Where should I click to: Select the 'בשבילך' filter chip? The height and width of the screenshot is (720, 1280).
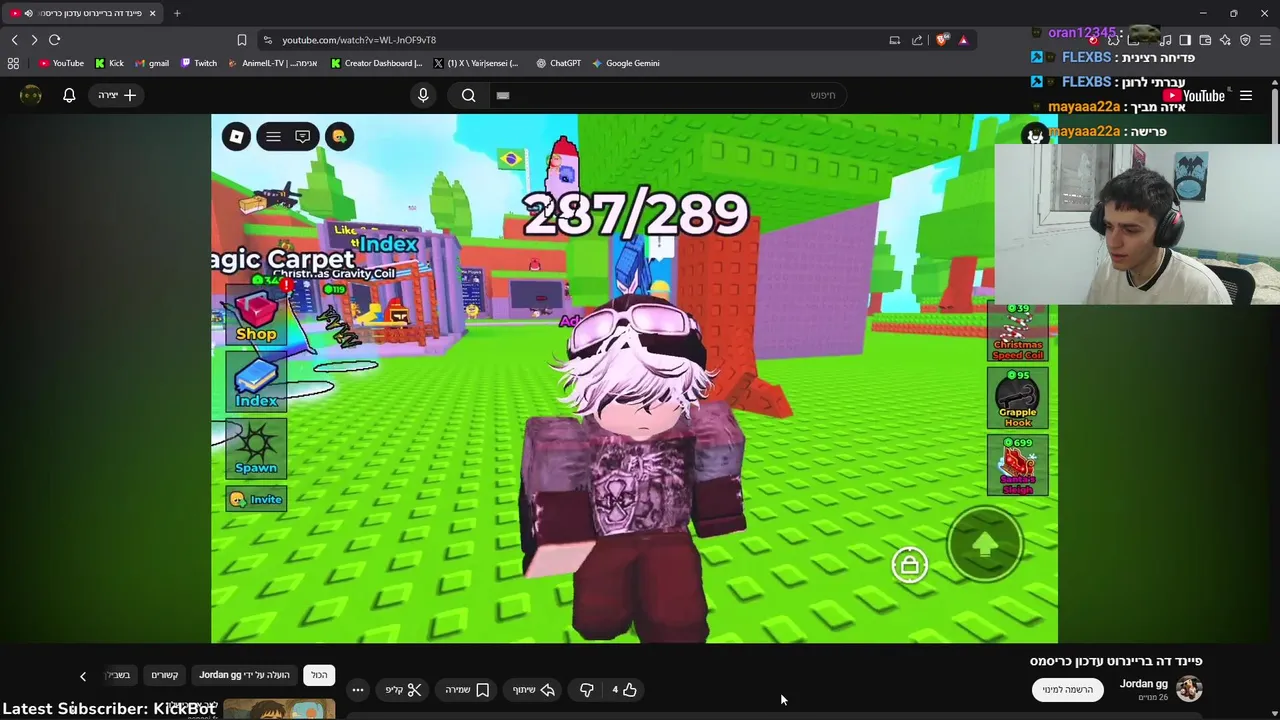pos(119,675)
